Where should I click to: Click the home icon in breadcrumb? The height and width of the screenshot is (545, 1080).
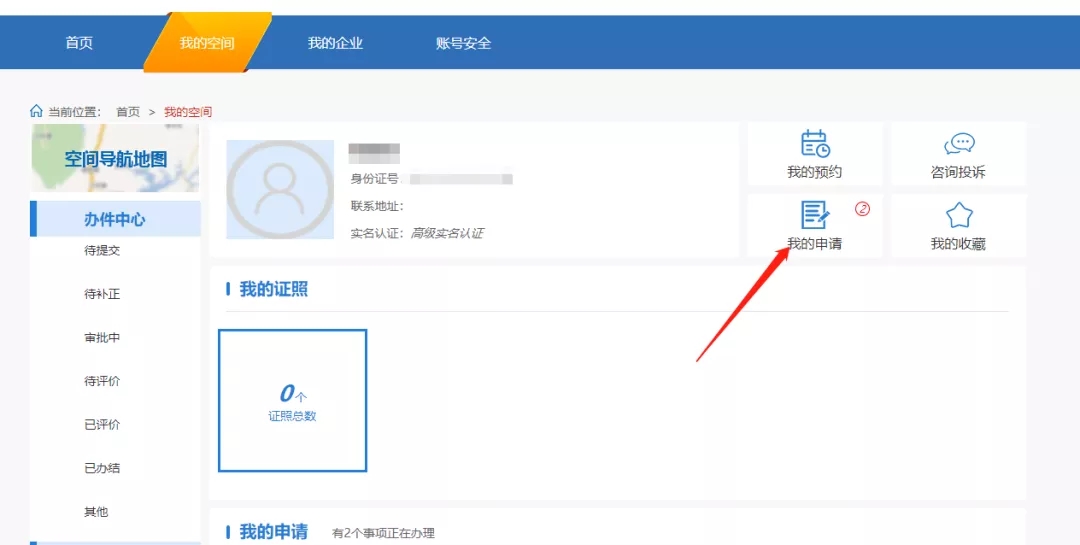tap(37, 111)
